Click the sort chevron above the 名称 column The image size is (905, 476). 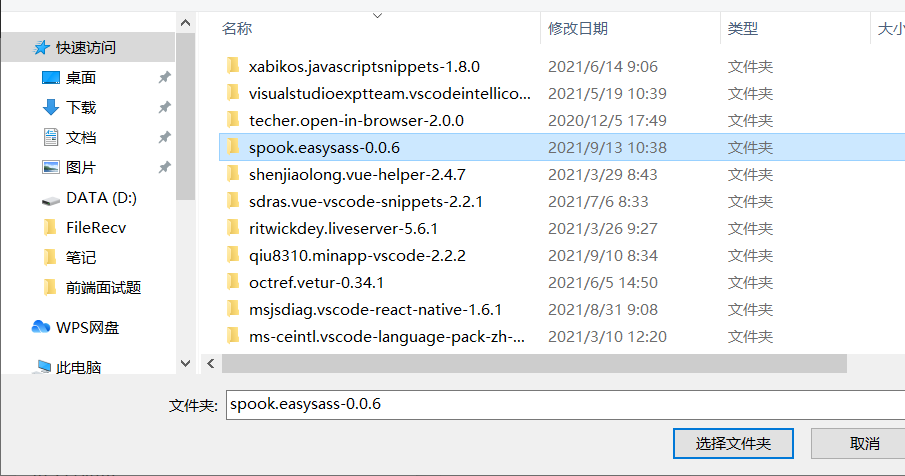coord(377,16)
